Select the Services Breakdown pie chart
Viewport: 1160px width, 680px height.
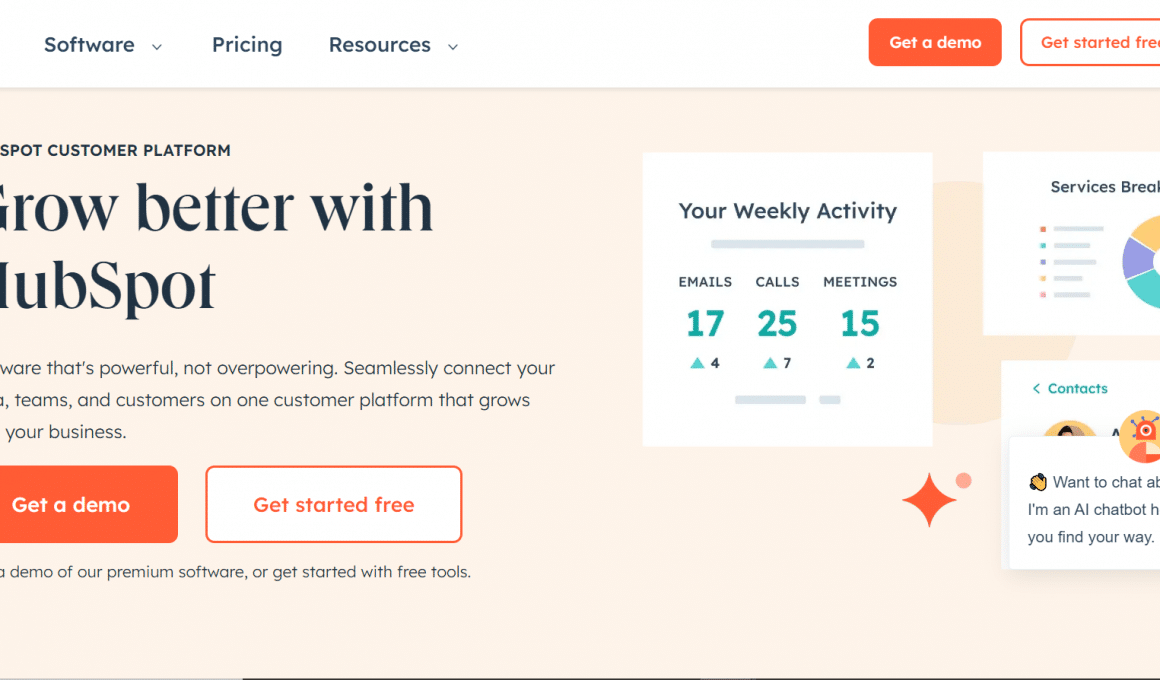click(x=1142, y=260)
